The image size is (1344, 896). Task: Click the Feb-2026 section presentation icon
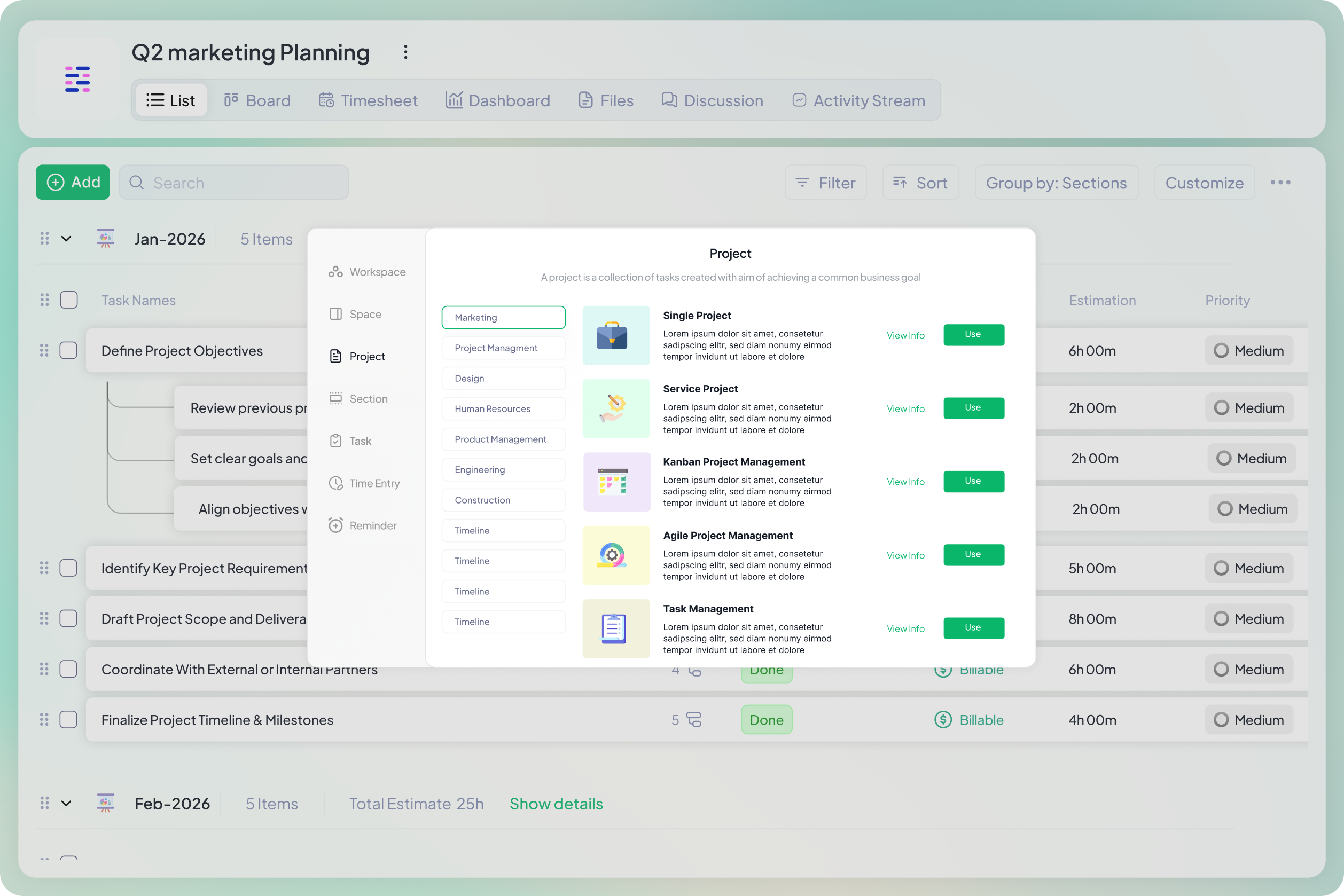(105, 803)
